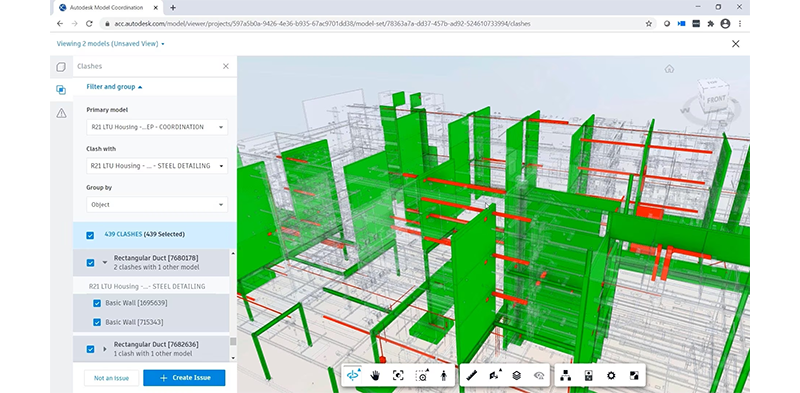
Task: Open viewer Settings gear
Action: click(611, 376)
